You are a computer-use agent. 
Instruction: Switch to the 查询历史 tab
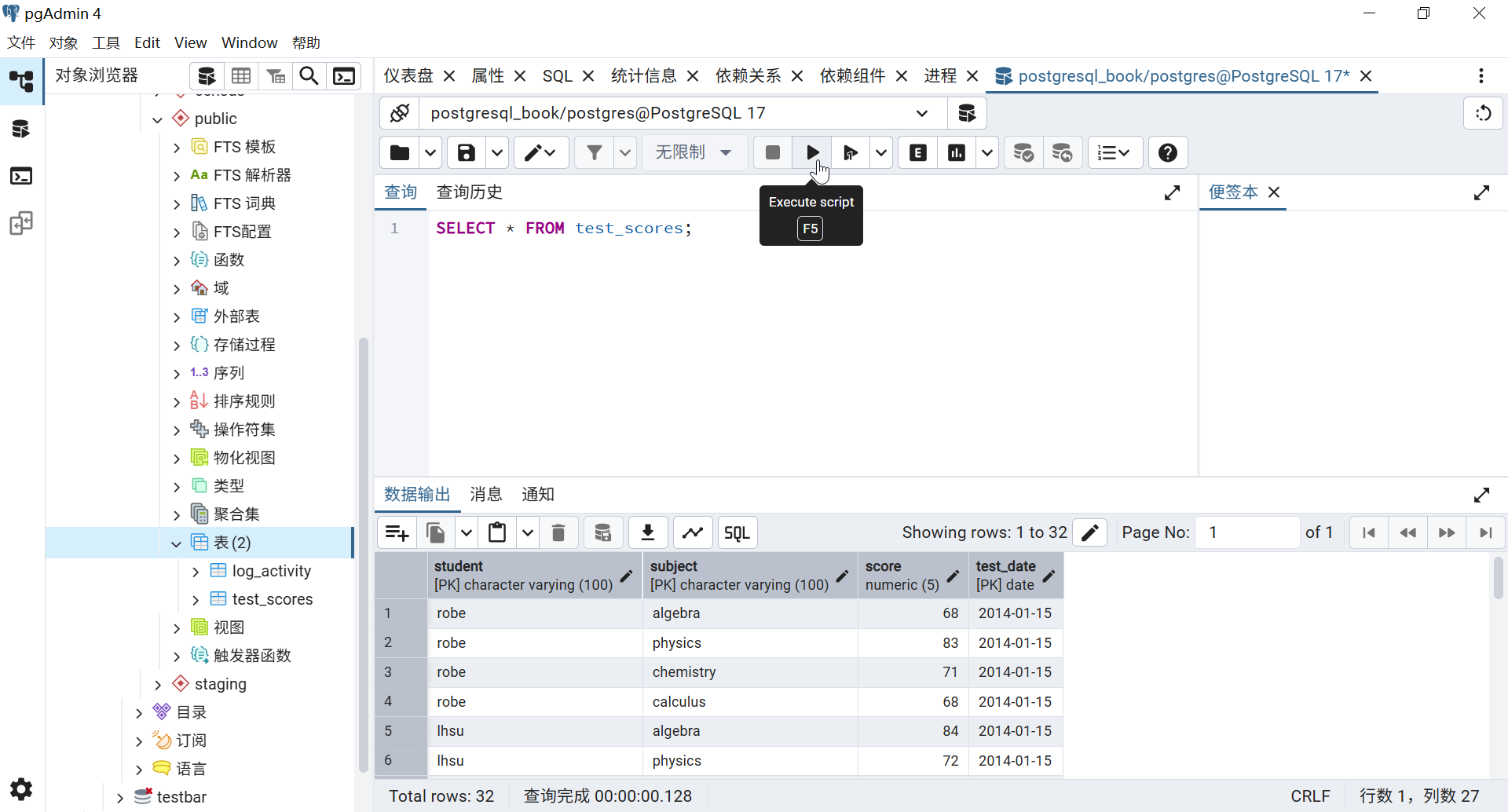469,192
